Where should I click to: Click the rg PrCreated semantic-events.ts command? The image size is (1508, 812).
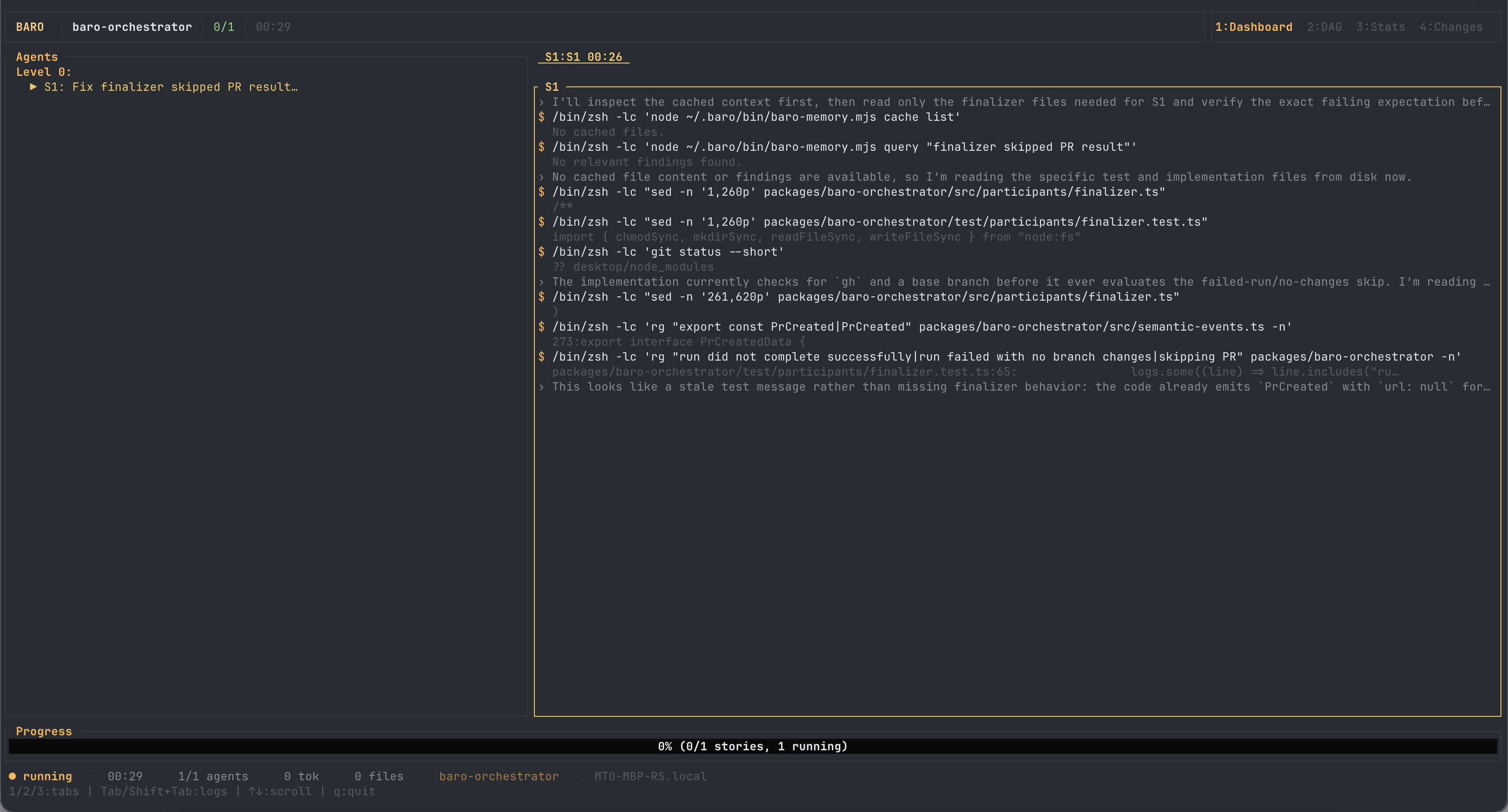click(x=922, y=327)
